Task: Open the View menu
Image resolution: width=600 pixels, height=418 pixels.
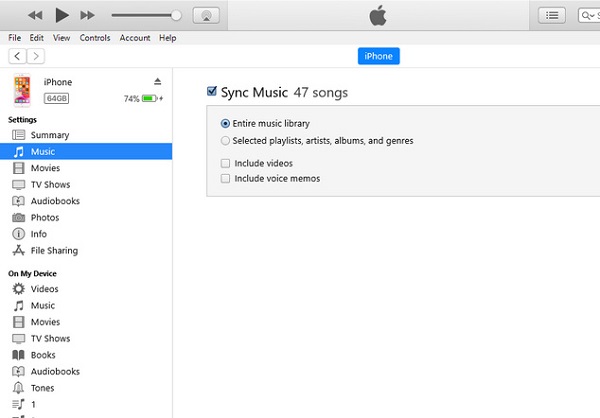Action: (x=61, y=38)
